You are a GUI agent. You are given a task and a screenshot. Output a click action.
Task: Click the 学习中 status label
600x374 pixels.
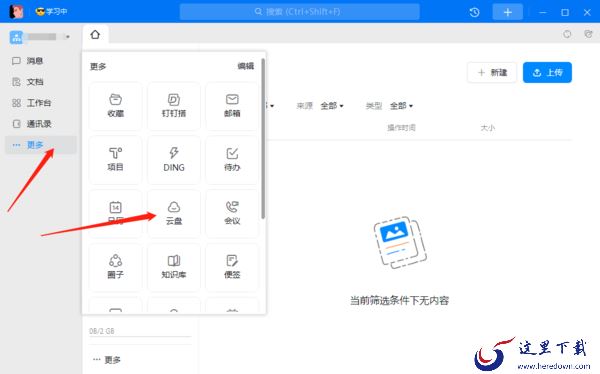tap(51, 11)
